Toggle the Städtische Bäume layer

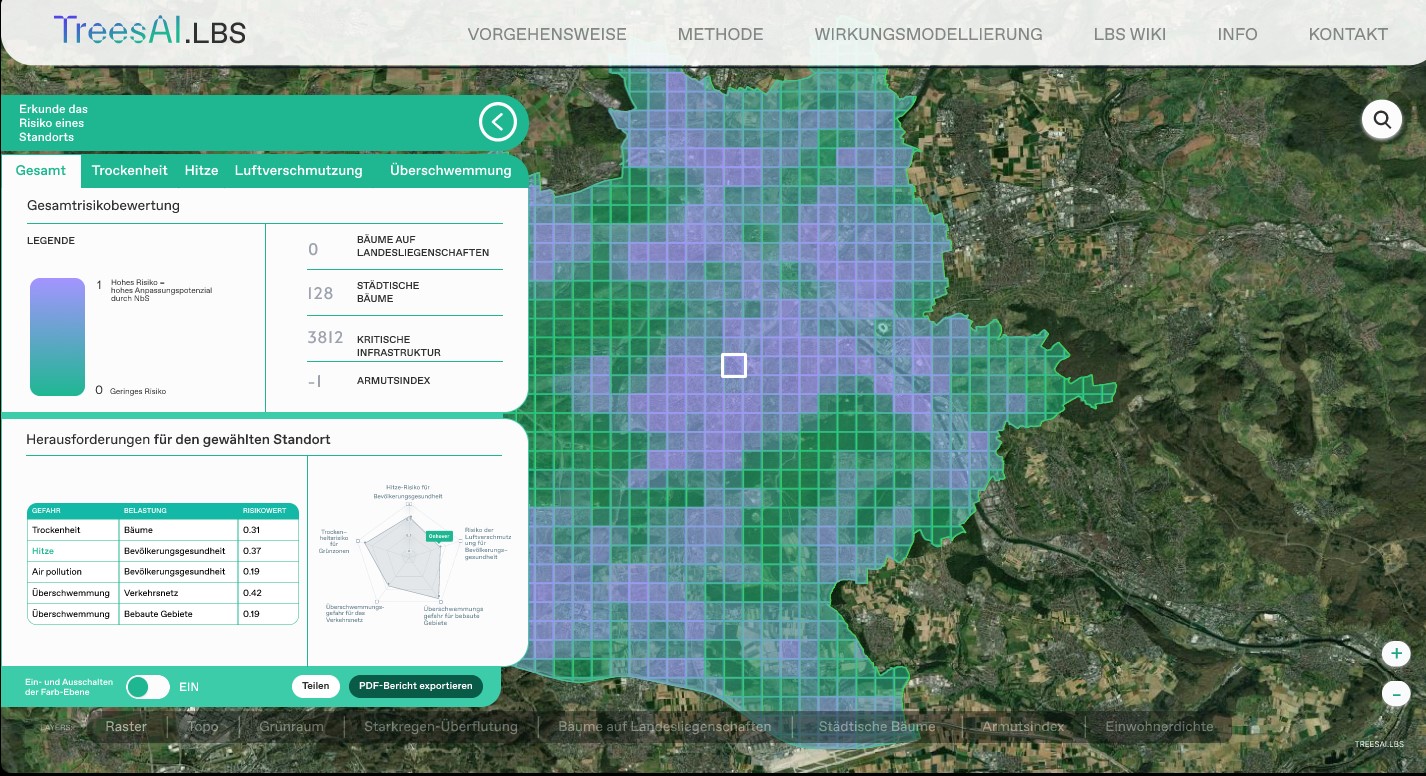pos(876,727)
